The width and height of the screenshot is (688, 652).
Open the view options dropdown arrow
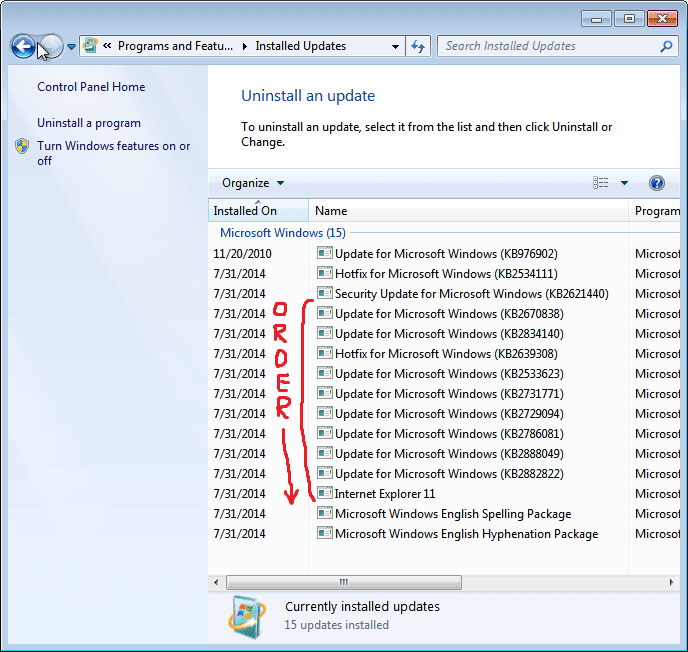click(x=624, y=183)
